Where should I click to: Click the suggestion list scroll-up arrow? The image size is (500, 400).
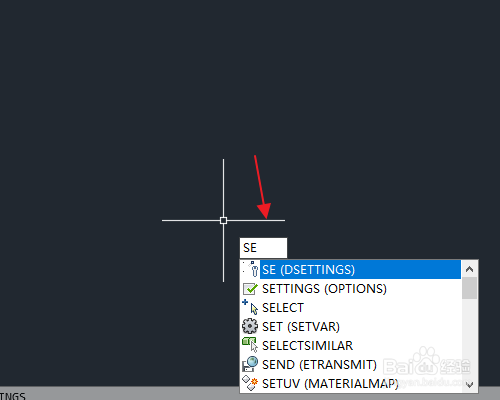469,269
